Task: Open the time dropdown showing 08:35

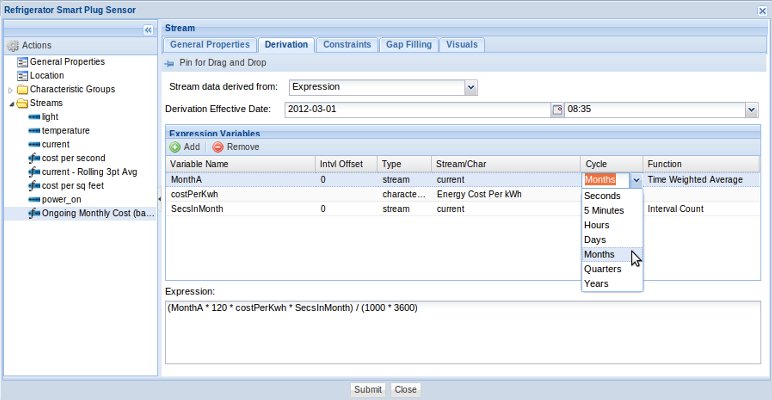Action: point(751,110)
